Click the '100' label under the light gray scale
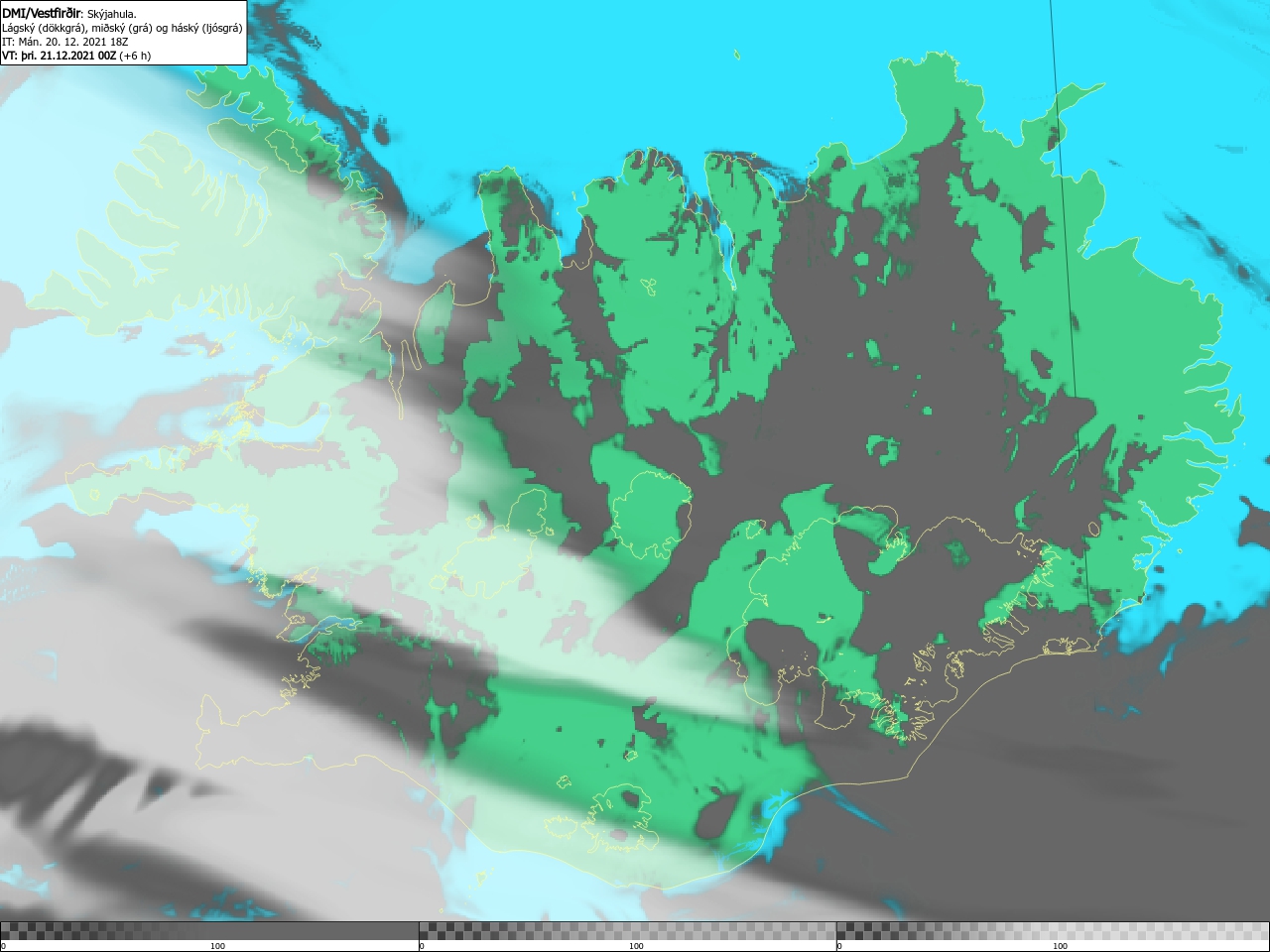Viewport: 1270px width, 952px height. (x=1060, y=946)
